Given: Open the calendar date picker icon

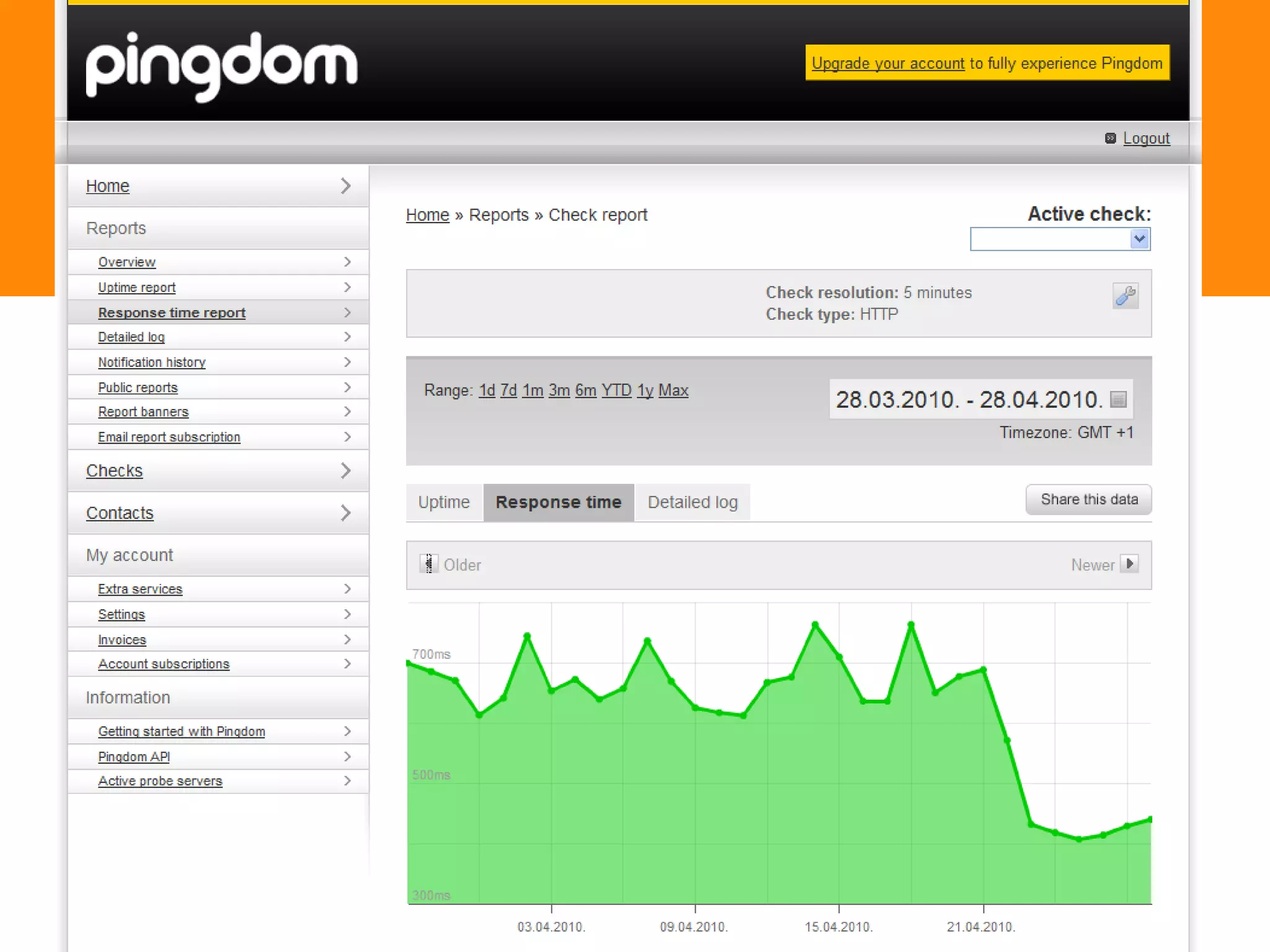Looking at the screenshot, I should tap(1117, 400).
